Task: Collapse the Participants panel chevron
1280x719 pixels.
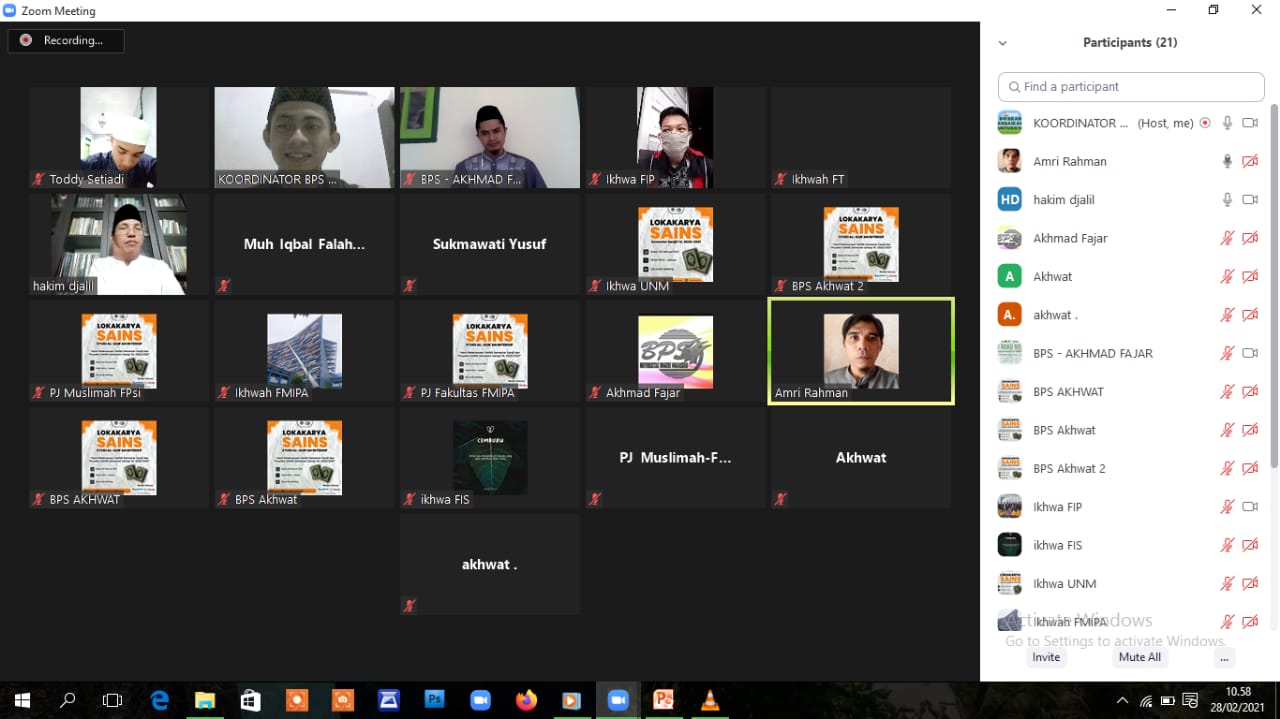Action: point(1002,43)
